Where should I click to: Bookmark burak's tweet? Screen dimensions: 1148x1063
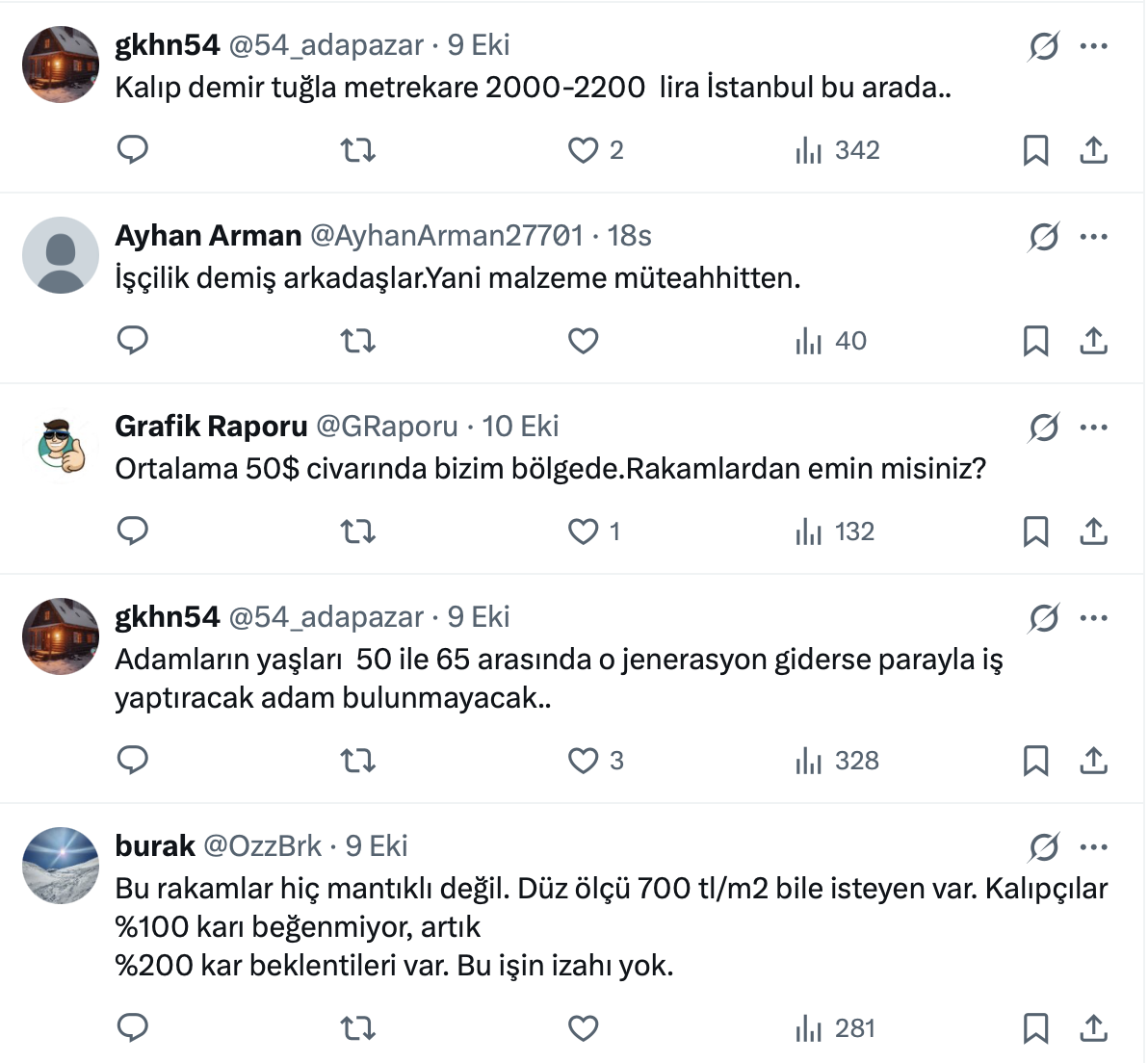pyautogui.click(x=1035, y=1028)
